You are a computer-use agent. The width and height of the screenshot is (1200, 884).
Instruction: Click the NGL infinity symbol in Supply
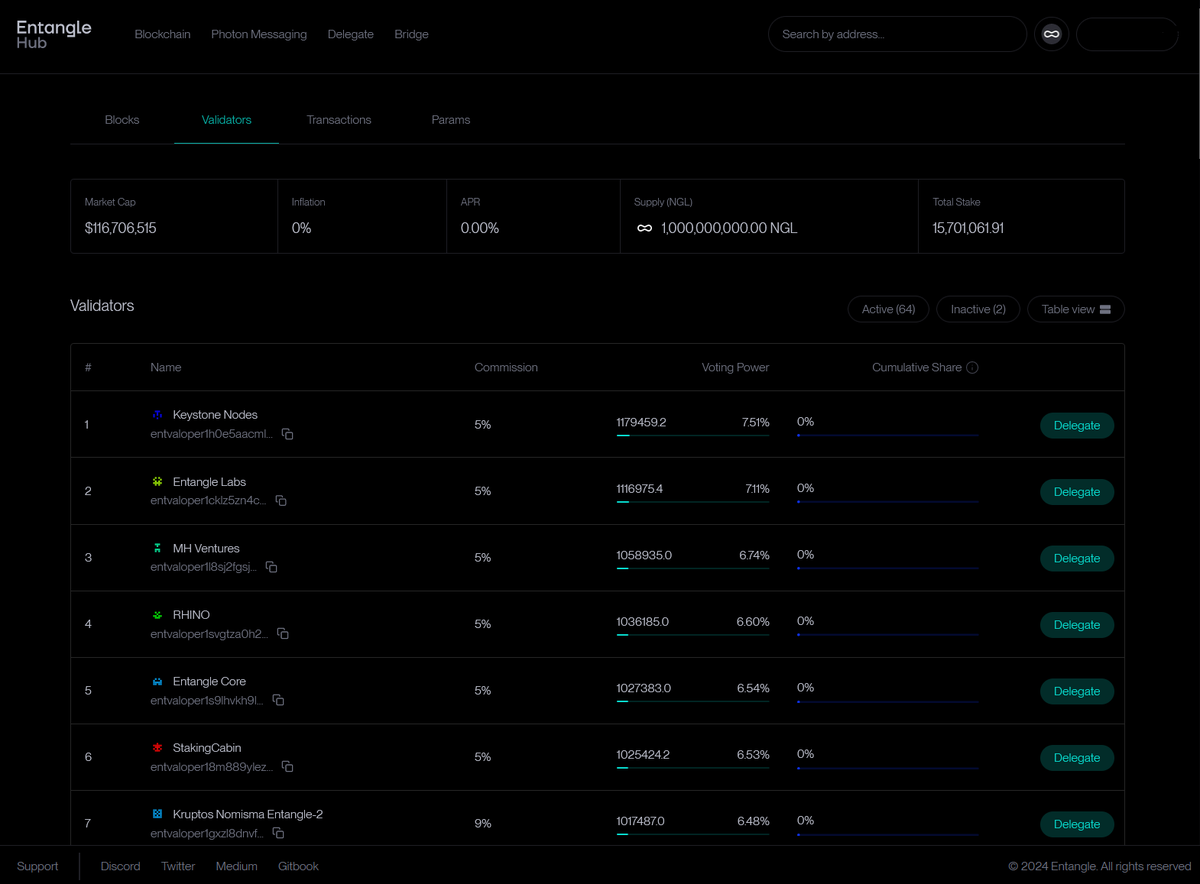point(645,228)
